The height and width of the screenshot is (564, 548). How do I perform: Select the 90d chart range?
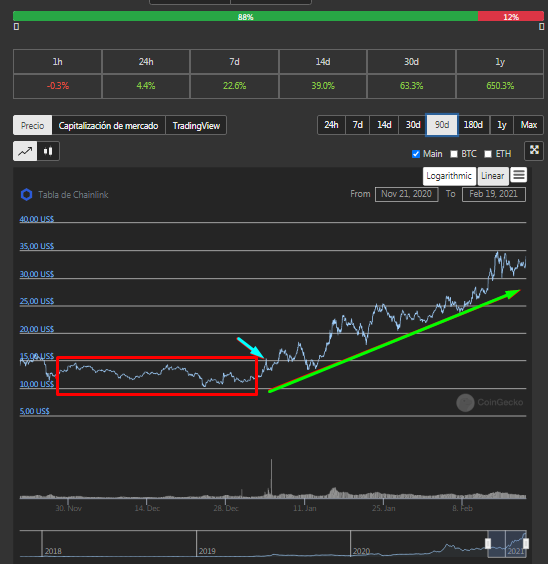(442, 125)
